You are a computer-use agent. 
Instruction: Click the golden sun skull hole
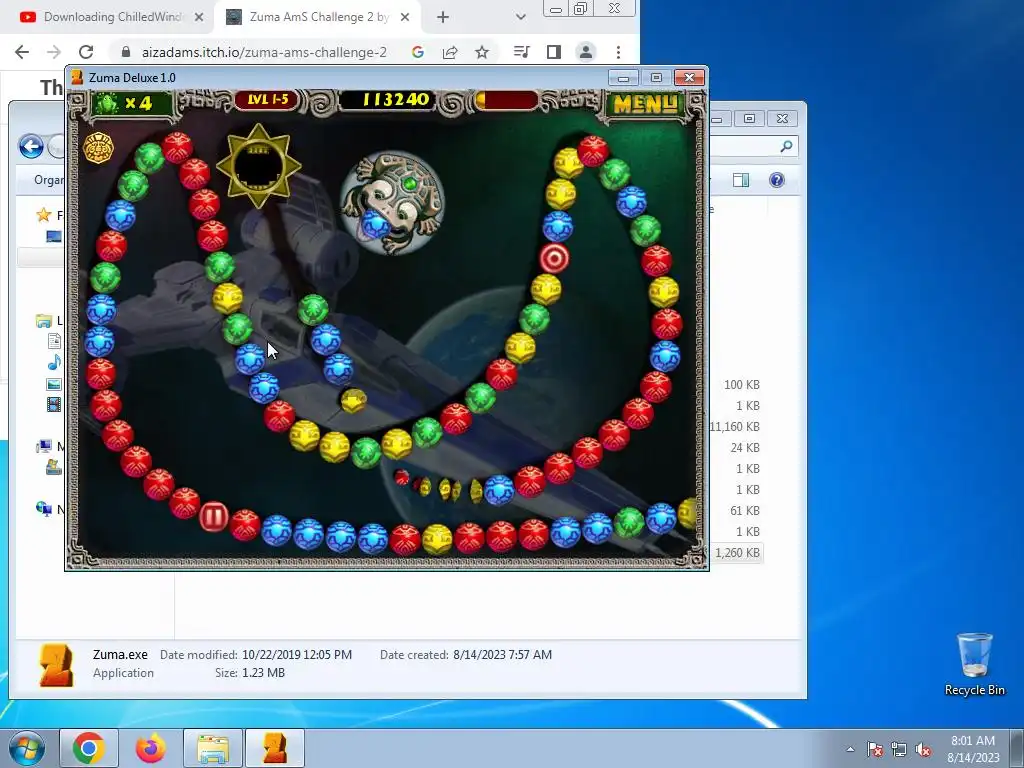click(x=259, y=166)
